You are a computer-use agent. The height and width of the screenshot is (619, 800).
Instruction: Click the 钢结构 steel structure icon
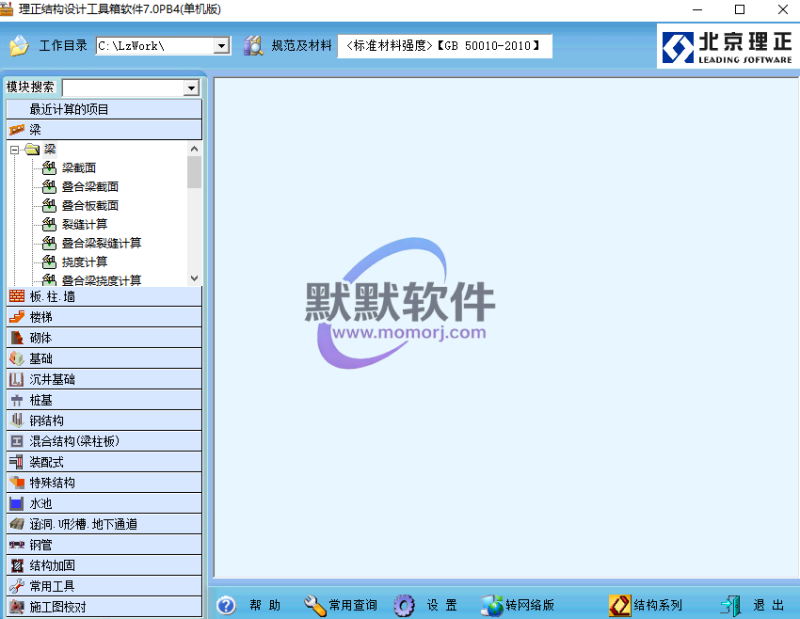(17, 420)
